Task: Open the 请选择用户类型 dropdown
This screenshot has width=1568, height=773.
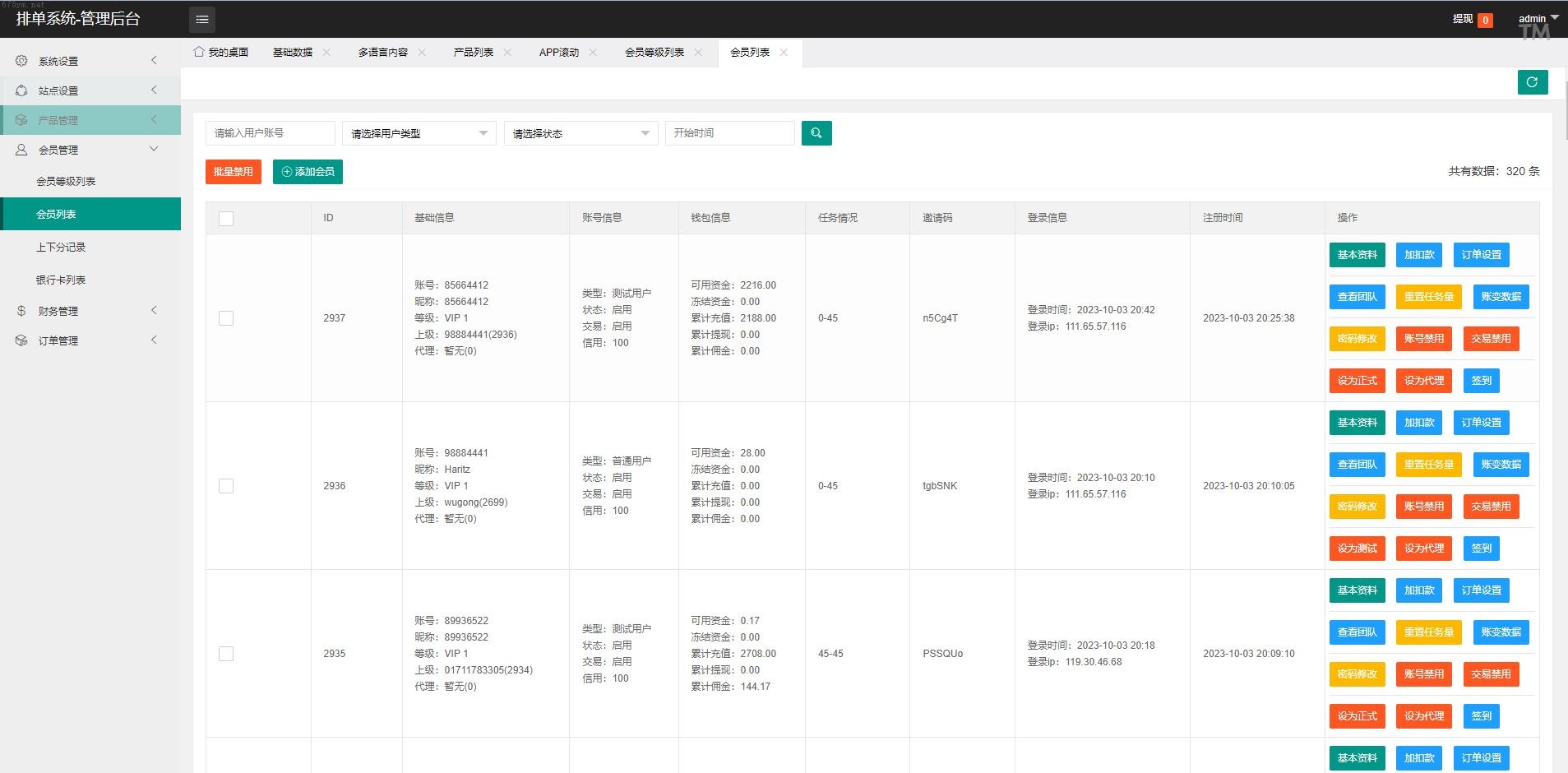Action: (419, 133)
